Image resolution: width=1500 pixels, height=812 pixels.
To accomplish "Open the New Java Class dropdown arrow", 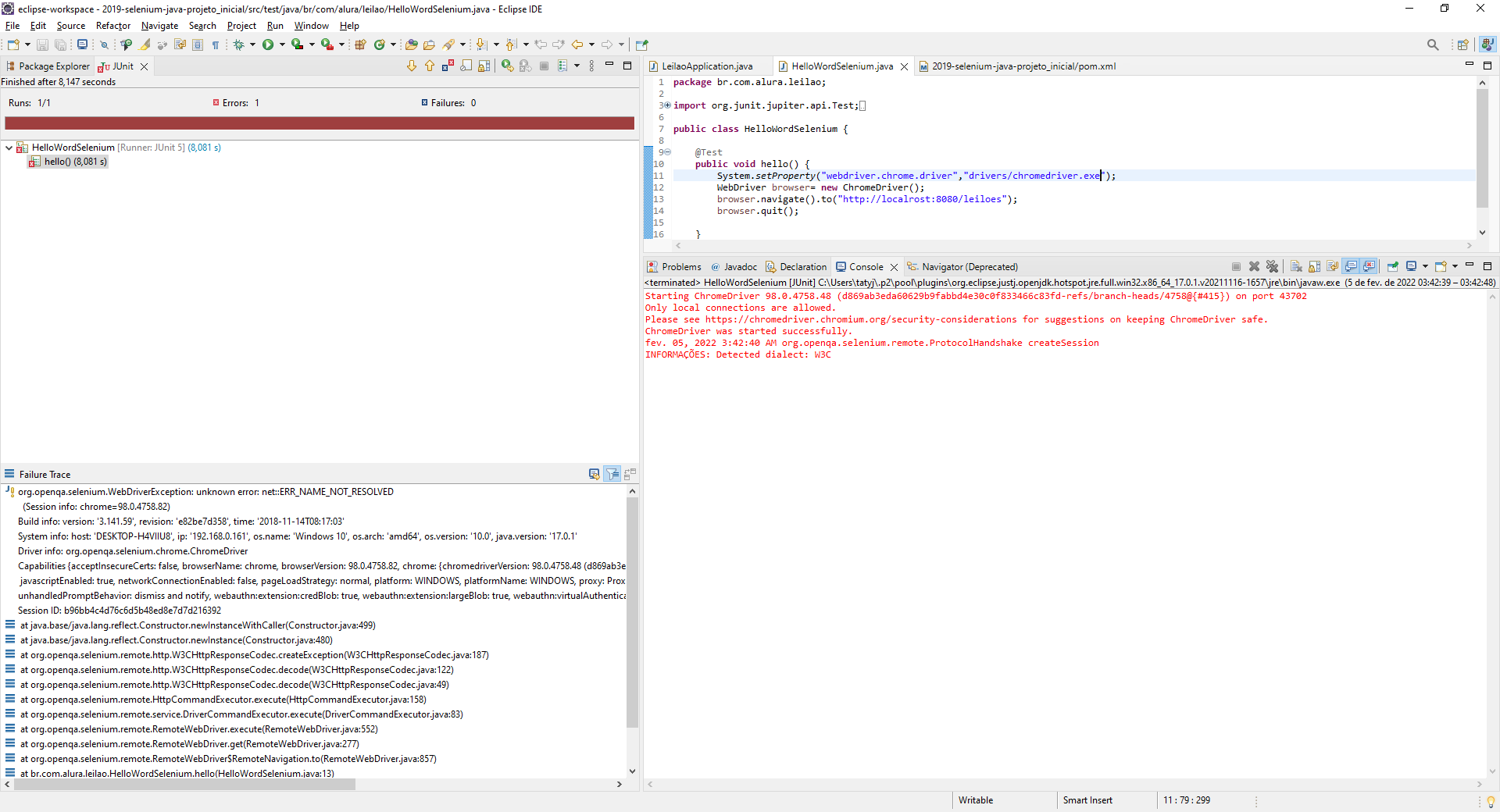I will pyautogui.click(x=393, y=45).
